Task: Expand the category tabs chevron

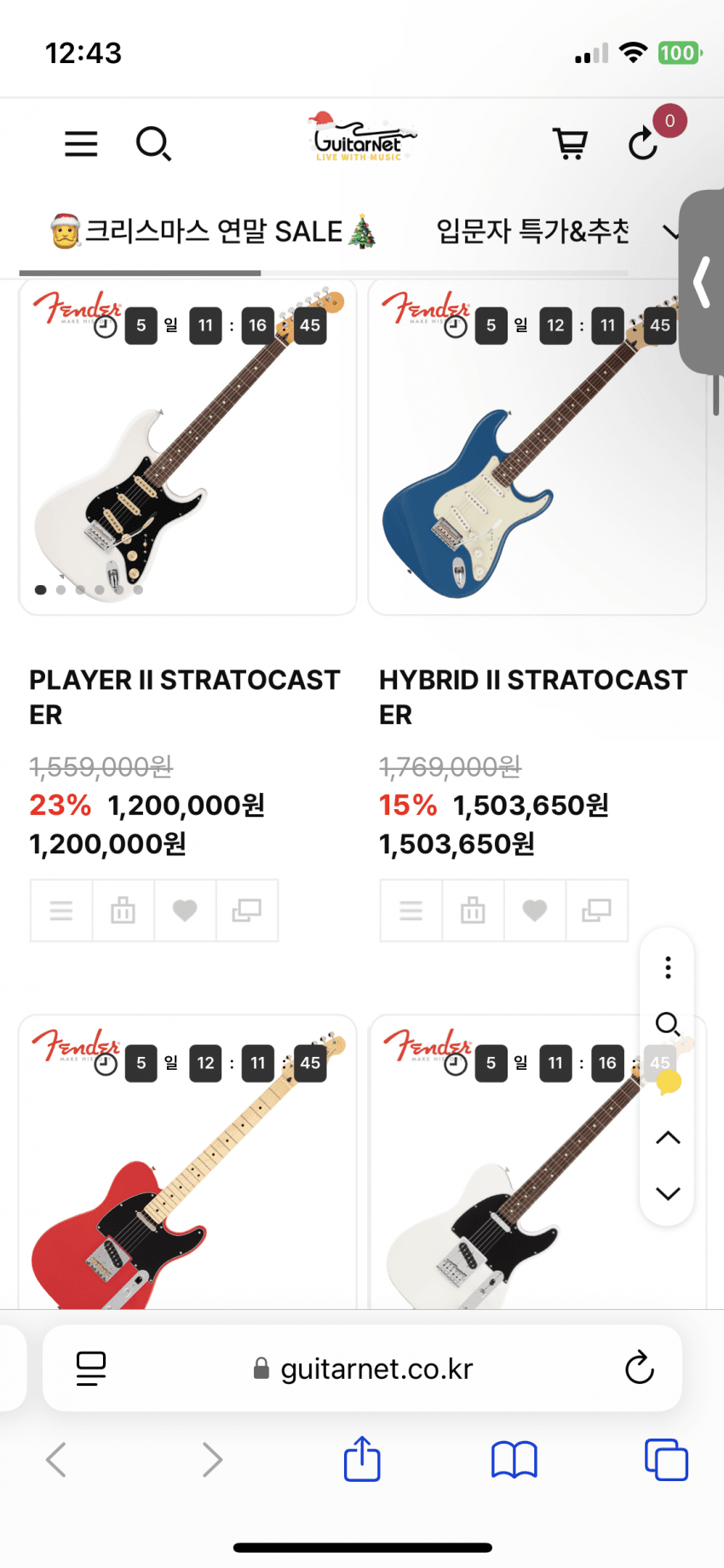Action: [x=671, y=232]
